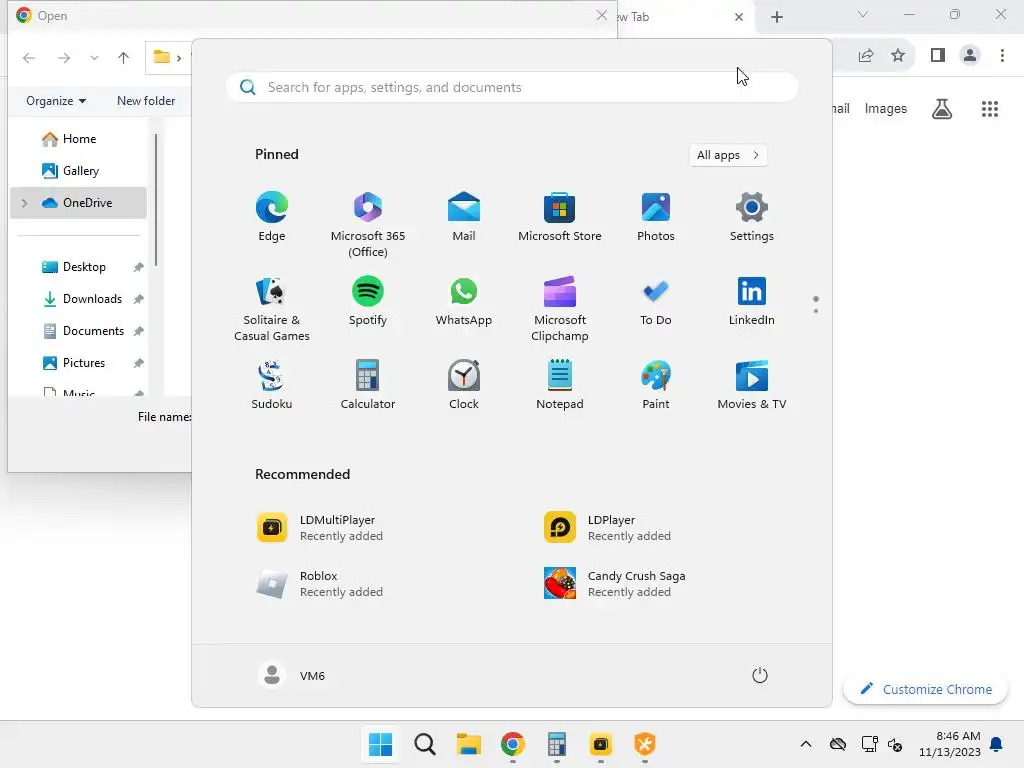Open Microsoft Clipchamp

click(x=560, y=308)
